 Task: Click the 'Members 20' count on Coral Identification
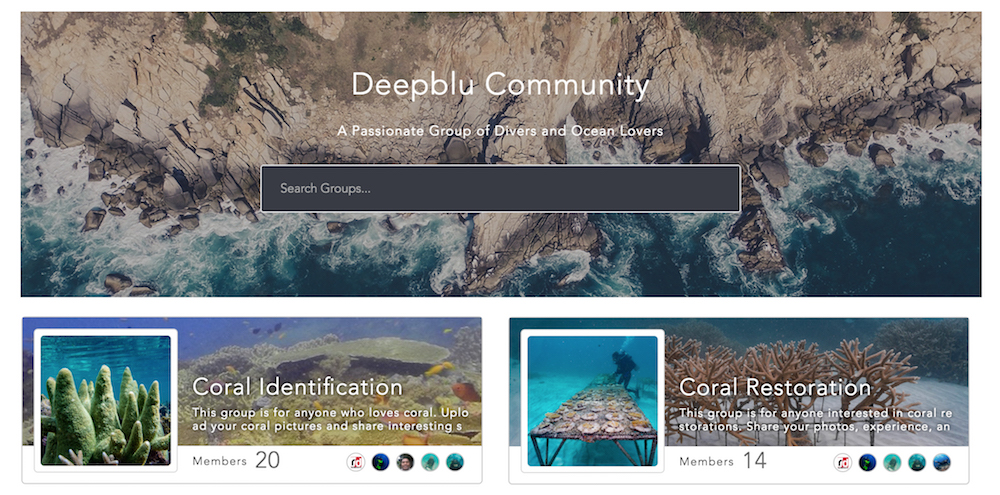pyautogui.click(x=236, y=461)
